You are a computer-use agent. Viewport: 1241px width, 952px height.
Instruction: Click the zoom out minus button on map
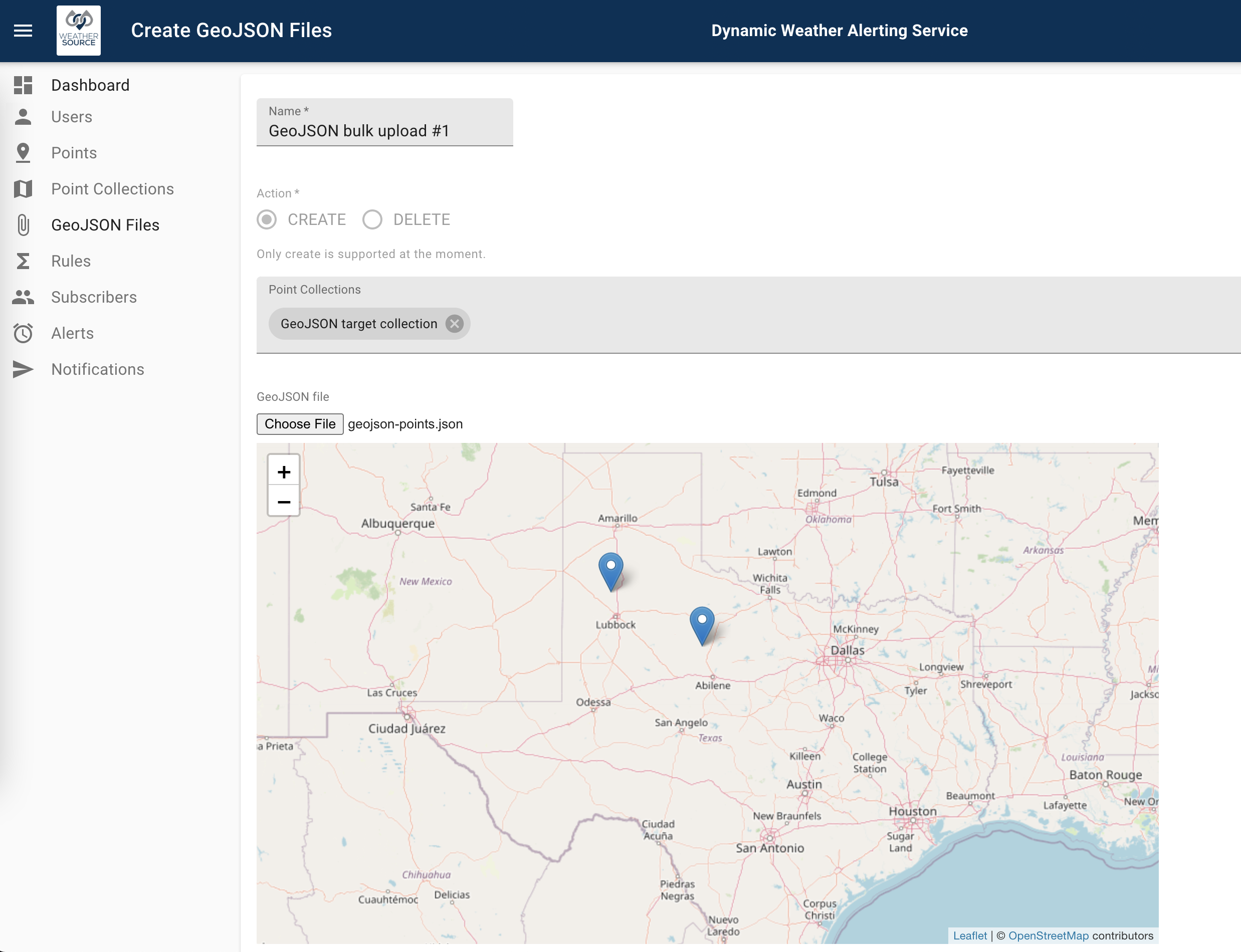point(284,502)
